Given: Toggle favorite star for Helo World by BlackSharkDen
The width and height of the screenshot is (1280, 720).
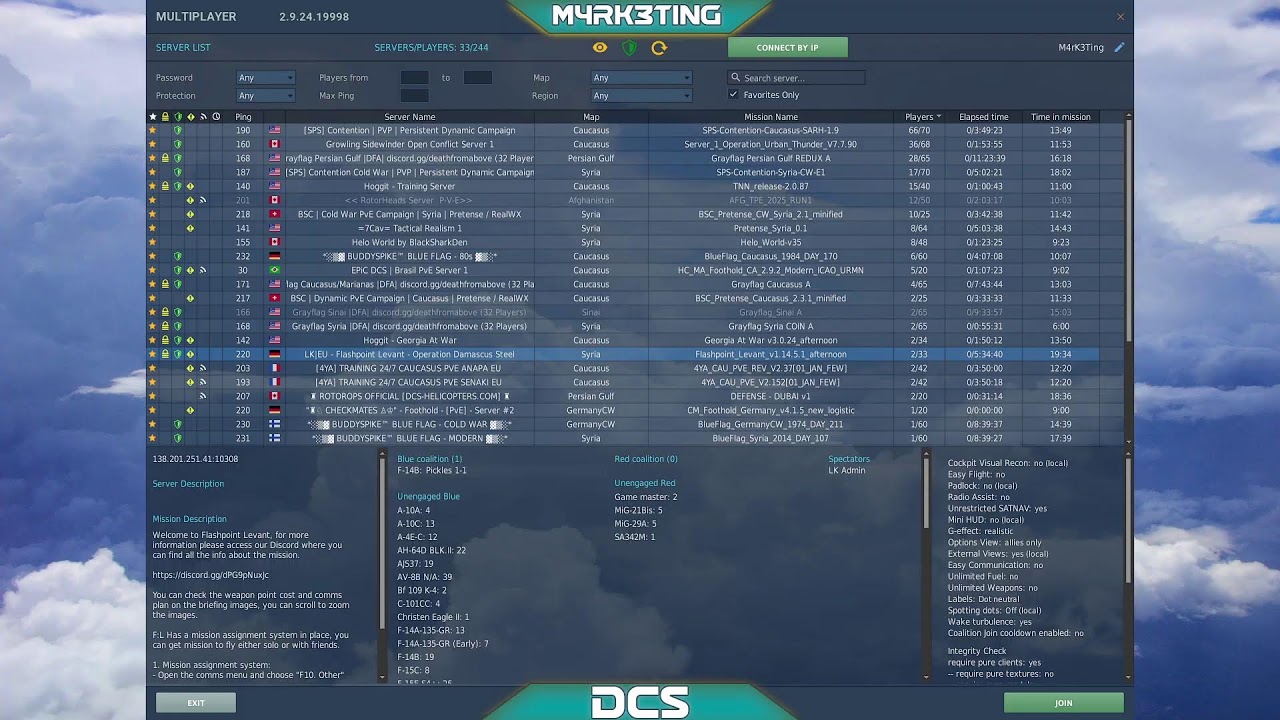Looking at the screenshot, I should tap(153, 242).
